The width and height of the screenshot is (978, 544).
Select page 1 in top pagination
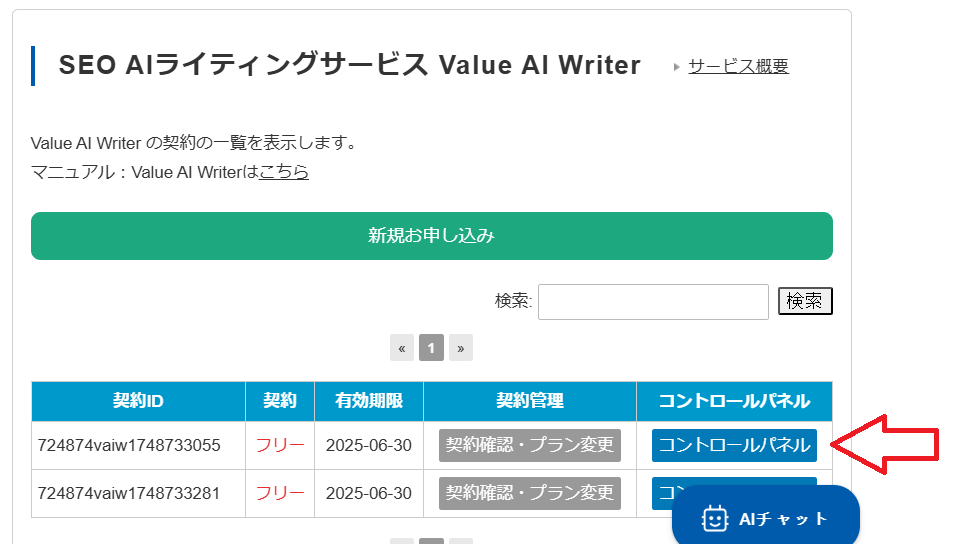432,348
